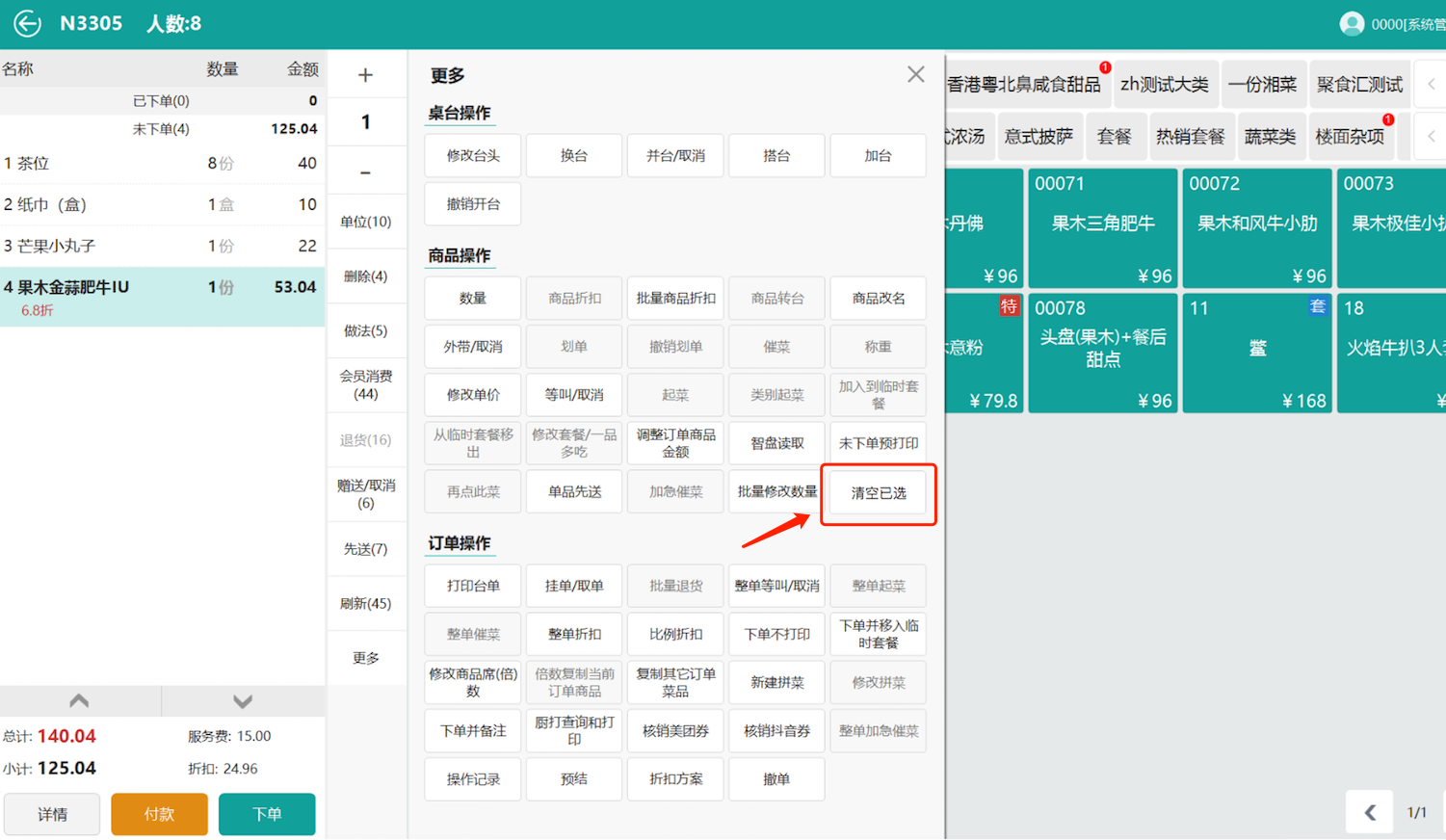Increase quantity with the plus button
The width and height of the screenshot is (1446, 840).
click(x=365, y=75)
